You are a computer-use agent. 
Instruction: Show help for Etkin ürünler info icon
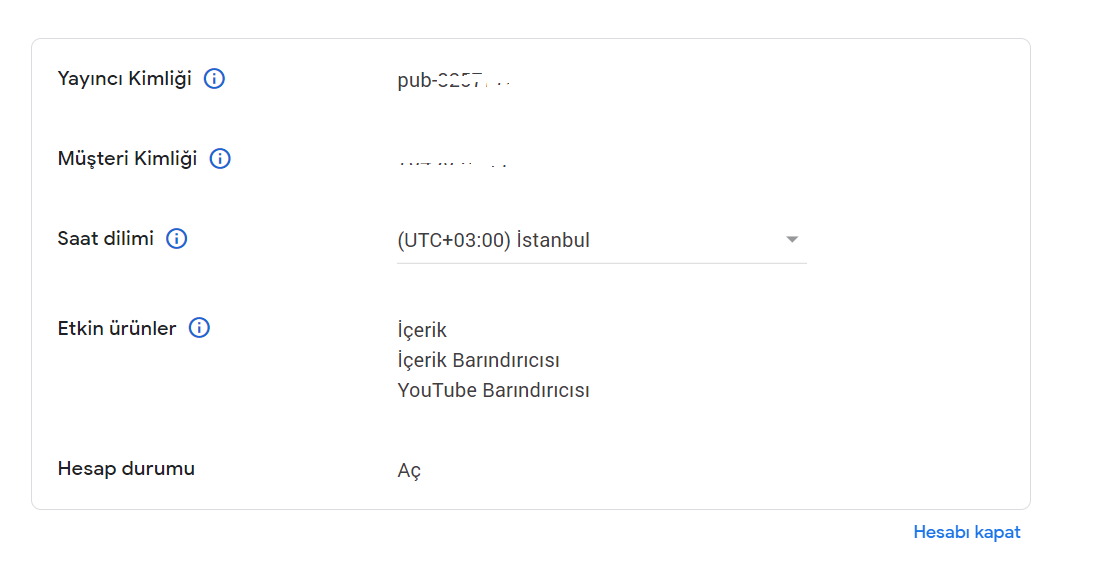click(x=199, y=328)
